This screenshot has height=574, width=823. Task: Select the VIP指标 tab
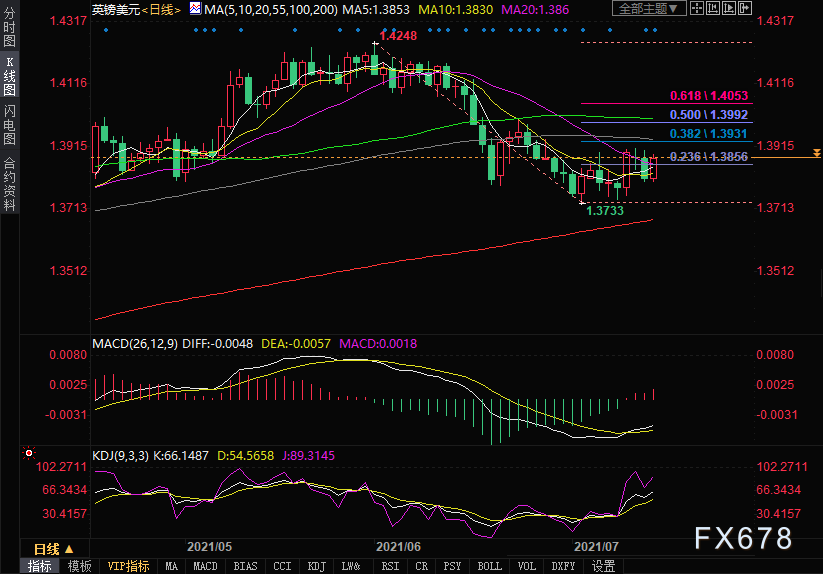tap(129, 566)
